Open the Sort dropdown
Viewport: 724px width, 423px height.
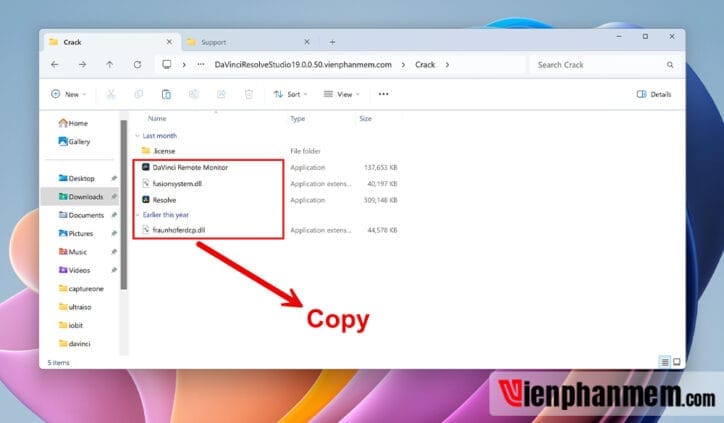point(290,94)
